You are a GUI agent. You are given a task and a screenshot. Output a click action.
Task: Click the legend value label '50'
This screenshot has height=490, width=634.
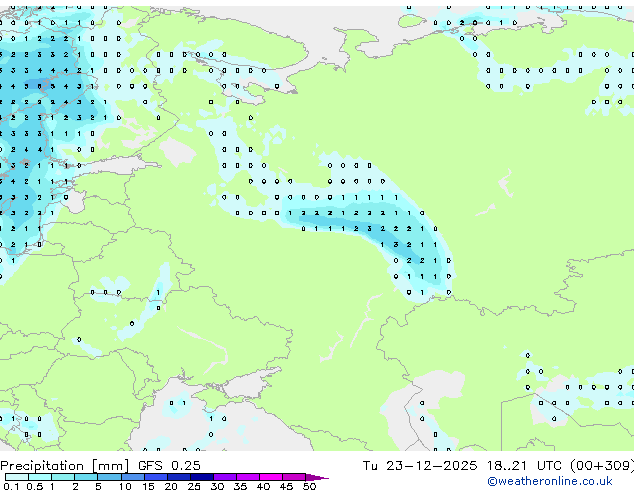tap(309, 486)
